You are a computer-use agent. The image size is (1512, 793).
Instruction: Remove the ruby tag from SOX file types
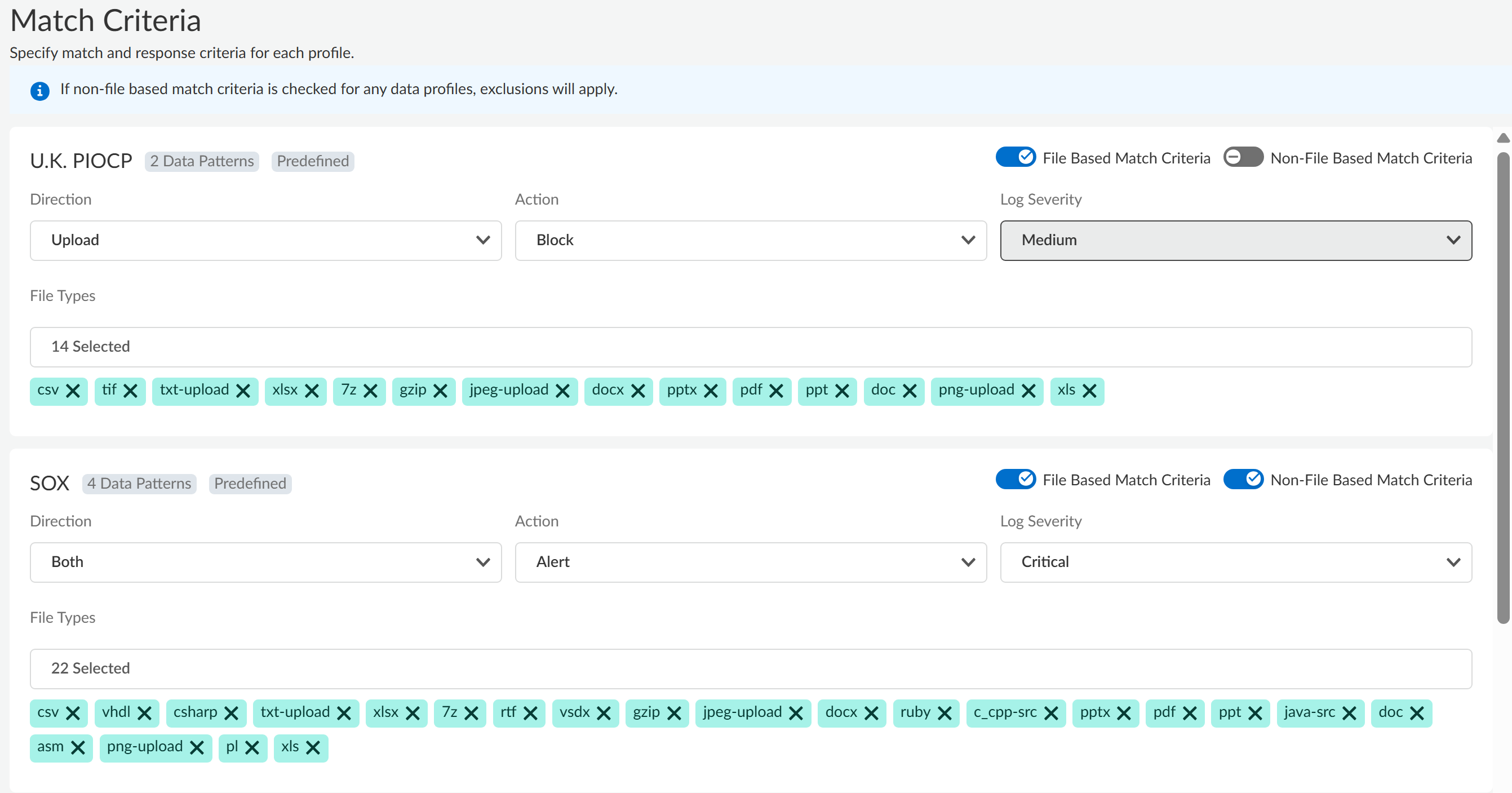(x=945, y=713)
